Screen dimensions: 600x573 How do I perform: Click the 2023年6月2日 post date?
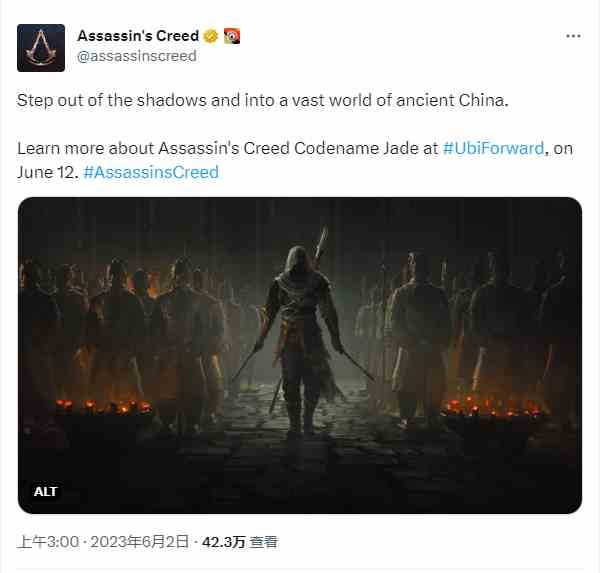tap(140, 542)
